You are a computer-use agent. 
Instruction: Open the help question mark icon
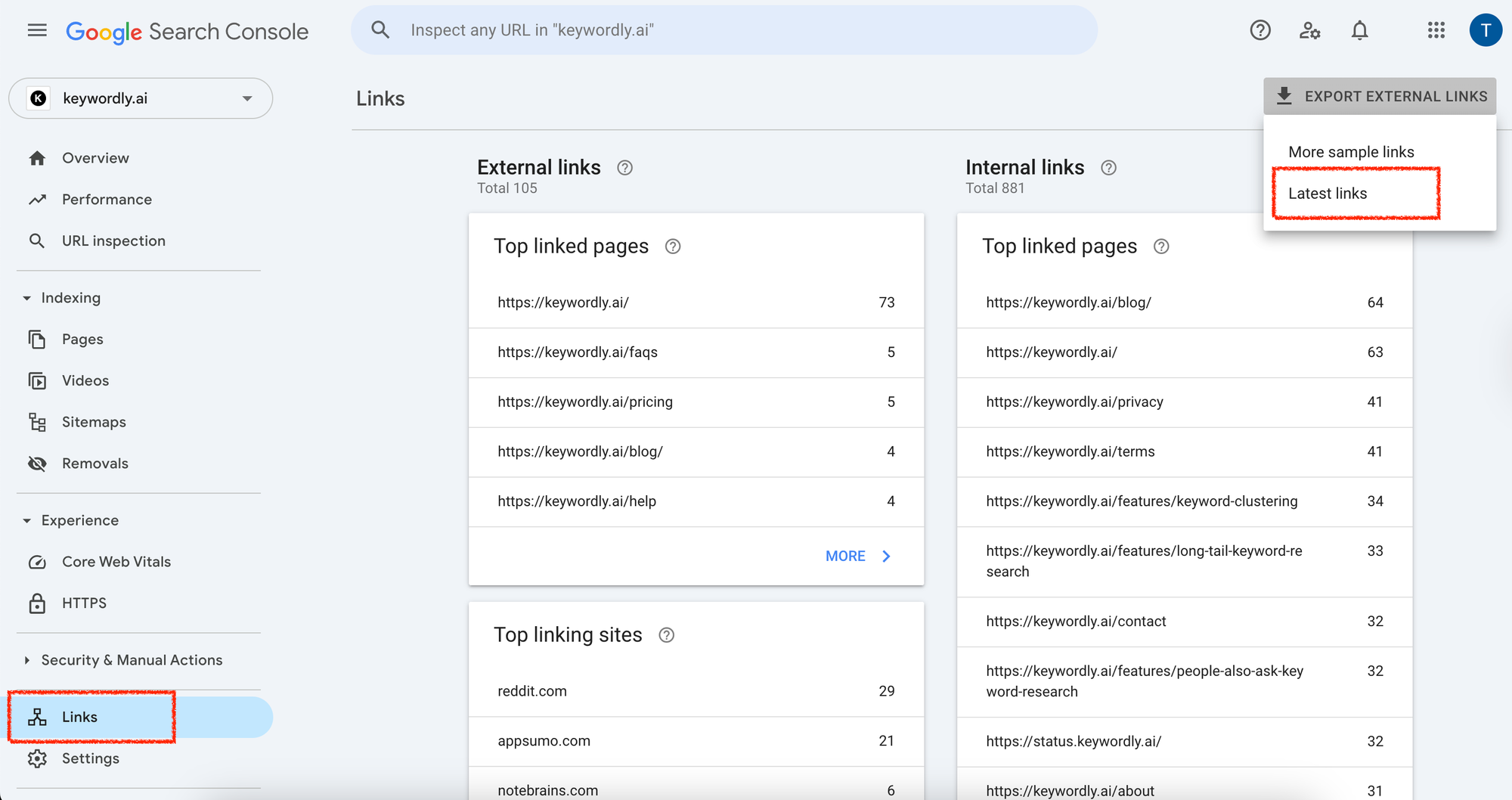(1260, 30)
